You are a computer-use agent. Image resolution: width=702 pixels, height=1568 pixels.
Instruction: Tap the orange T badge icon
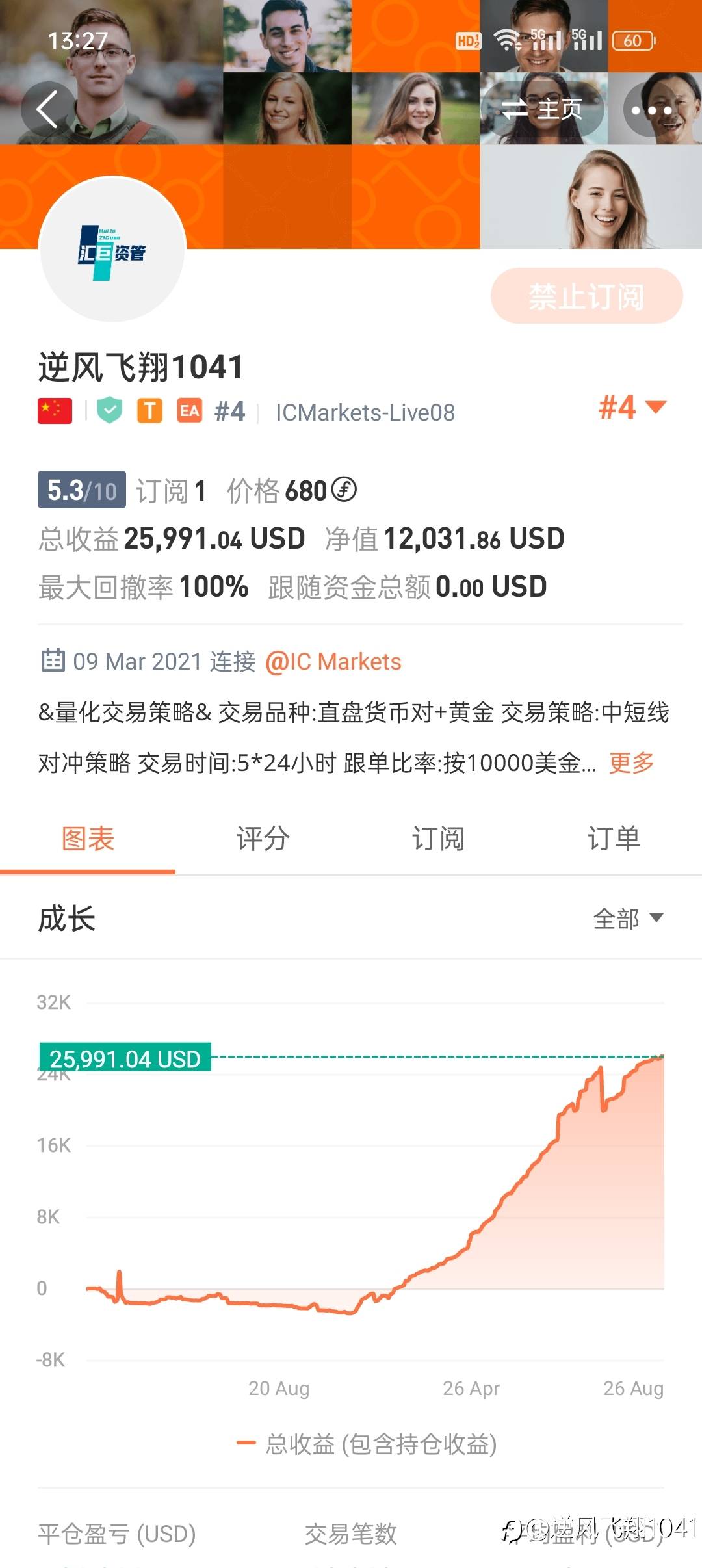pos(149,411)
